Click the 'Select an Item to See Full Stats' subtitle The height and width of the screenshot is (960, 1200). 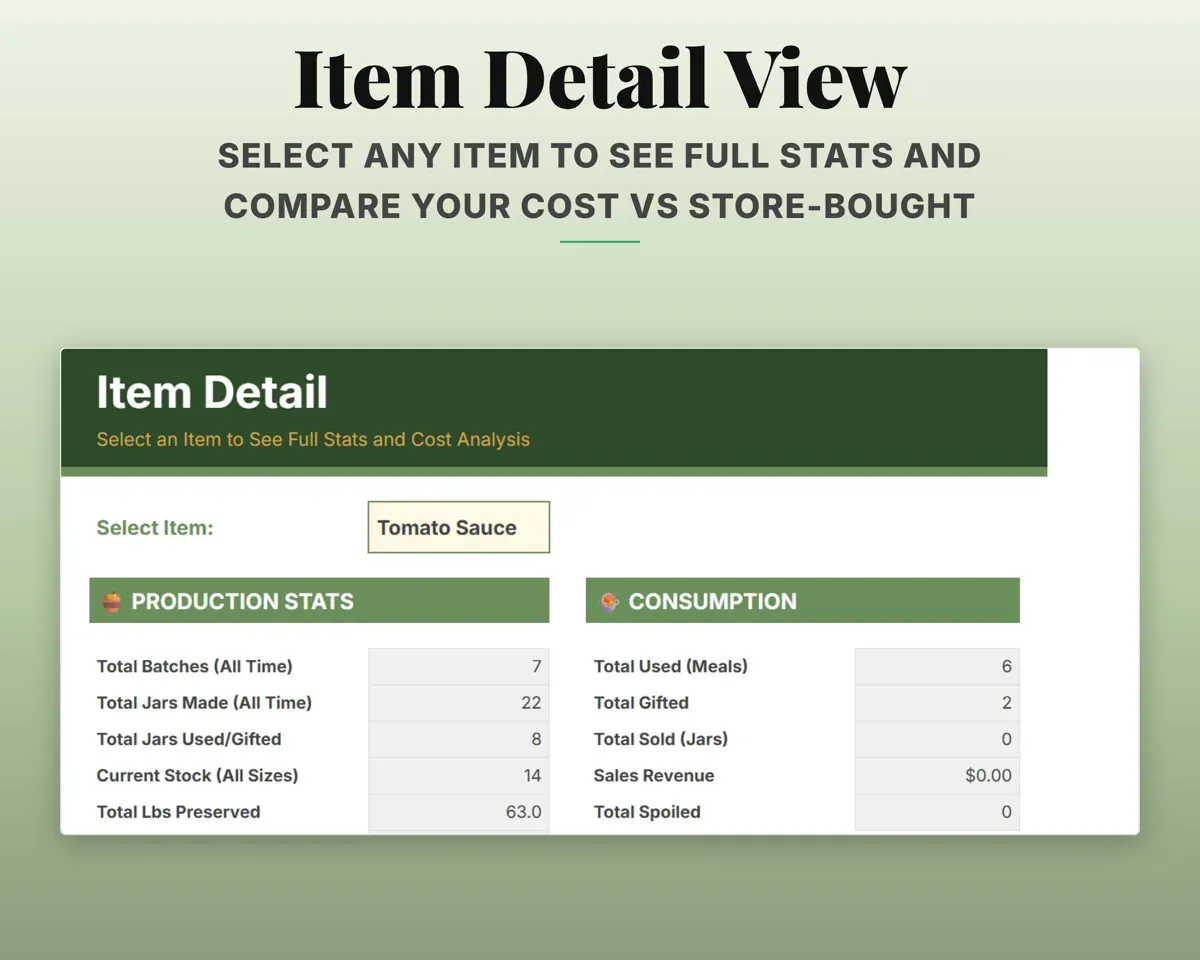tap(313, 439)
